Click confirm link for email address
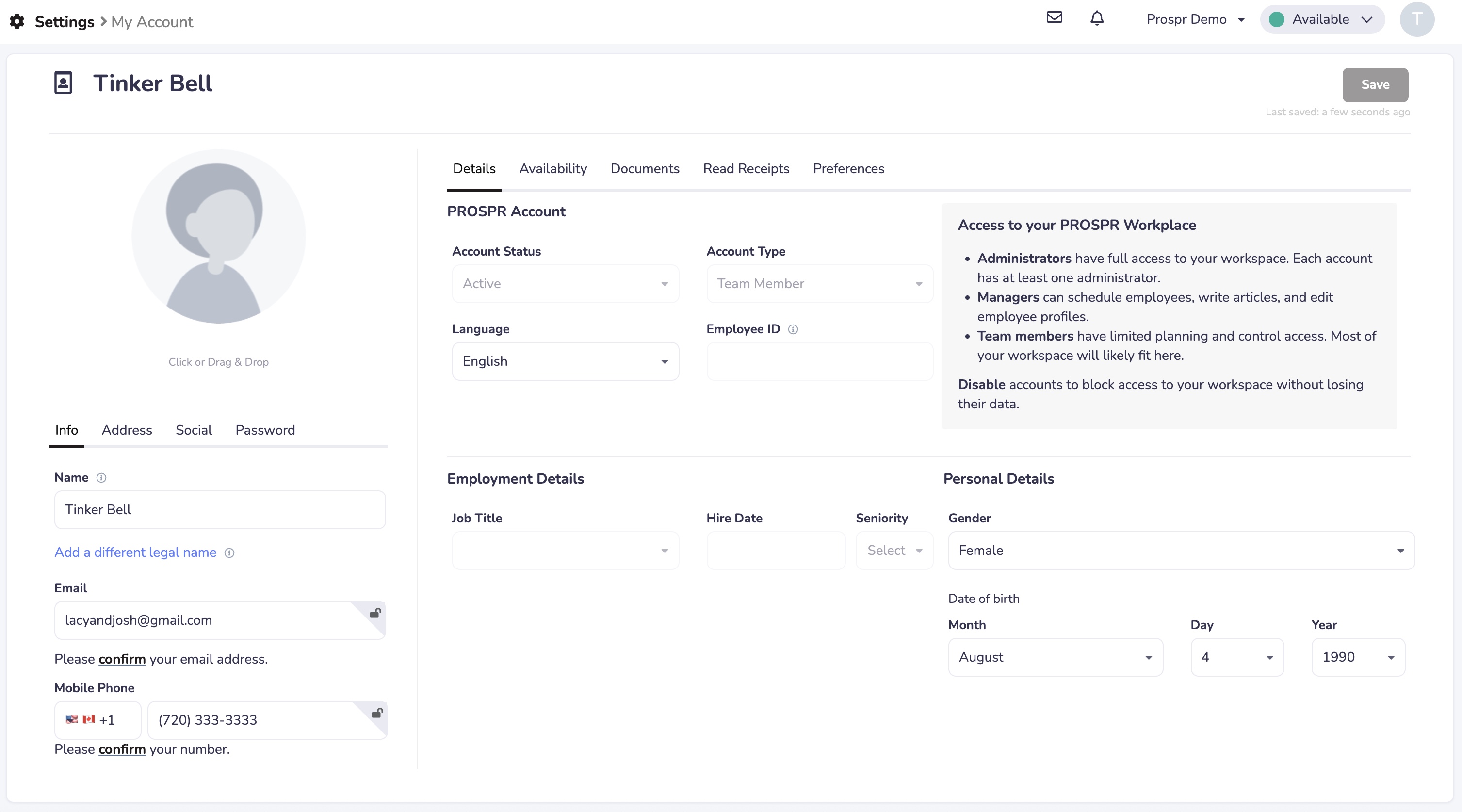 point(122,659)
